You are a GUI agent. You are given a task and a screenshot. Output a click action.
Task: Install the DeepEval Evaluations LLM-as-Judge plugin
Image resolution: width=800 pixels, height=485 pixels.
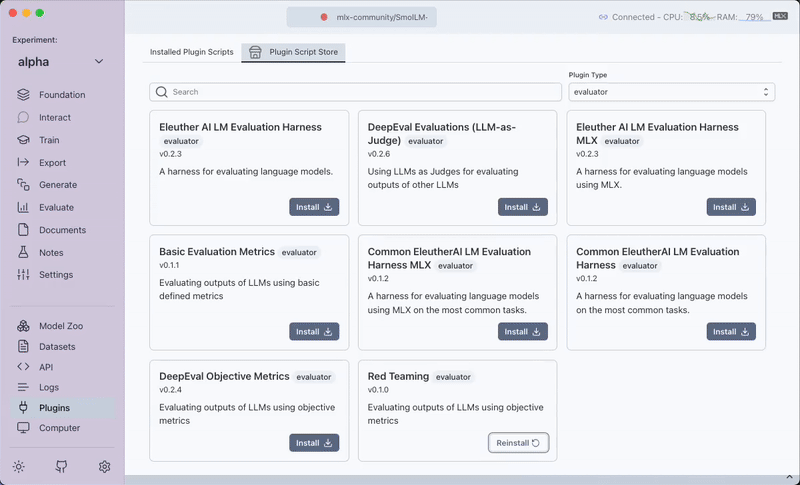tap(523, 207)
